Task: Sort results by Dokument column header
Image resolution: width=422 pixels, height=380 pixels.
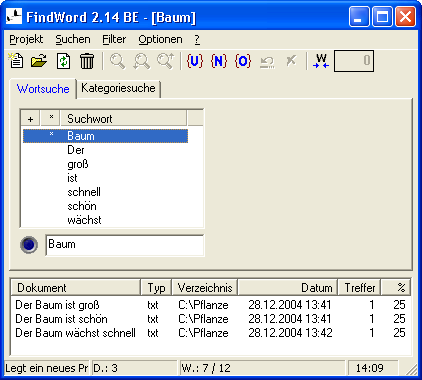Action: (x=75, y=288)
